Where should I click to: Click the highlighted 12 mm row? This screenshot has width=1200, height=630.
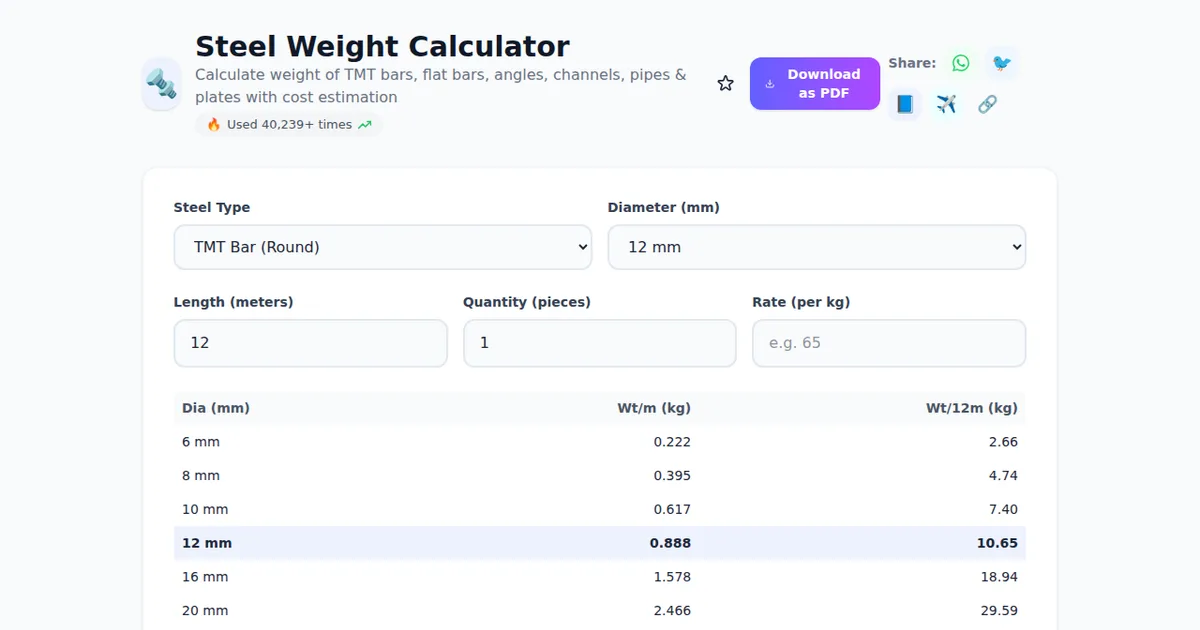click(599, 543)
